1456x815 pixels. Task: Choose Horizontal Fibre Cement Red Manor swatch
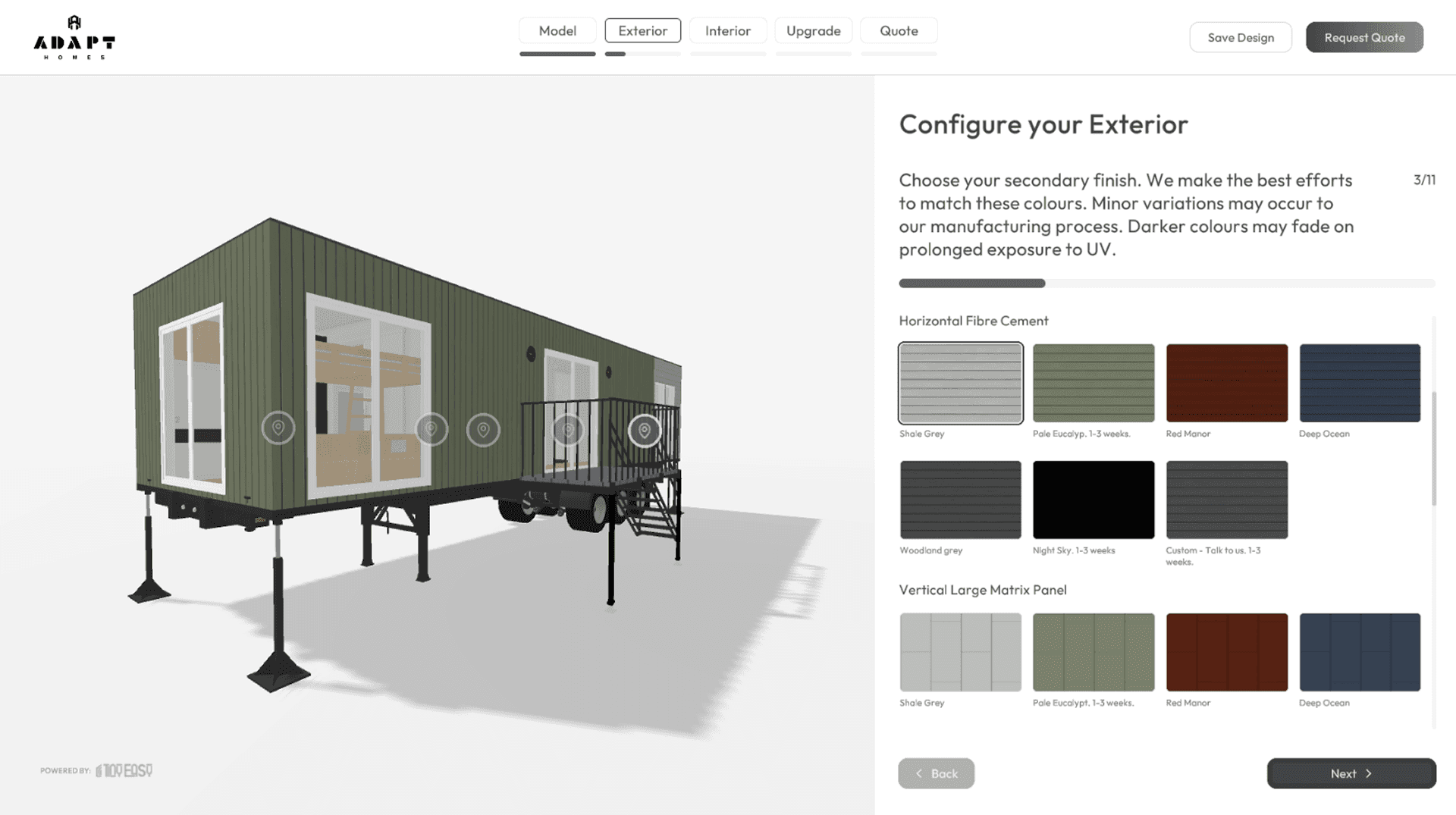1227,383
